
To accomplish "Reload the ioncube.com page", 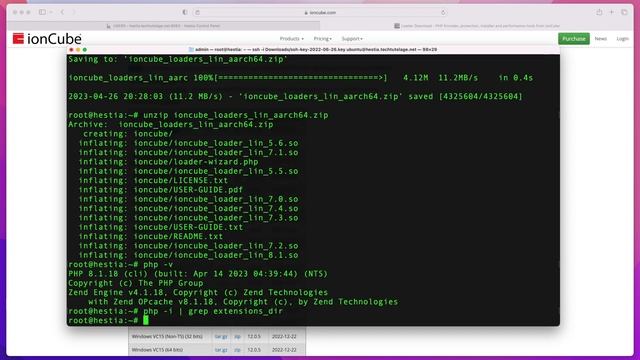I will click(x=443, y=13).
